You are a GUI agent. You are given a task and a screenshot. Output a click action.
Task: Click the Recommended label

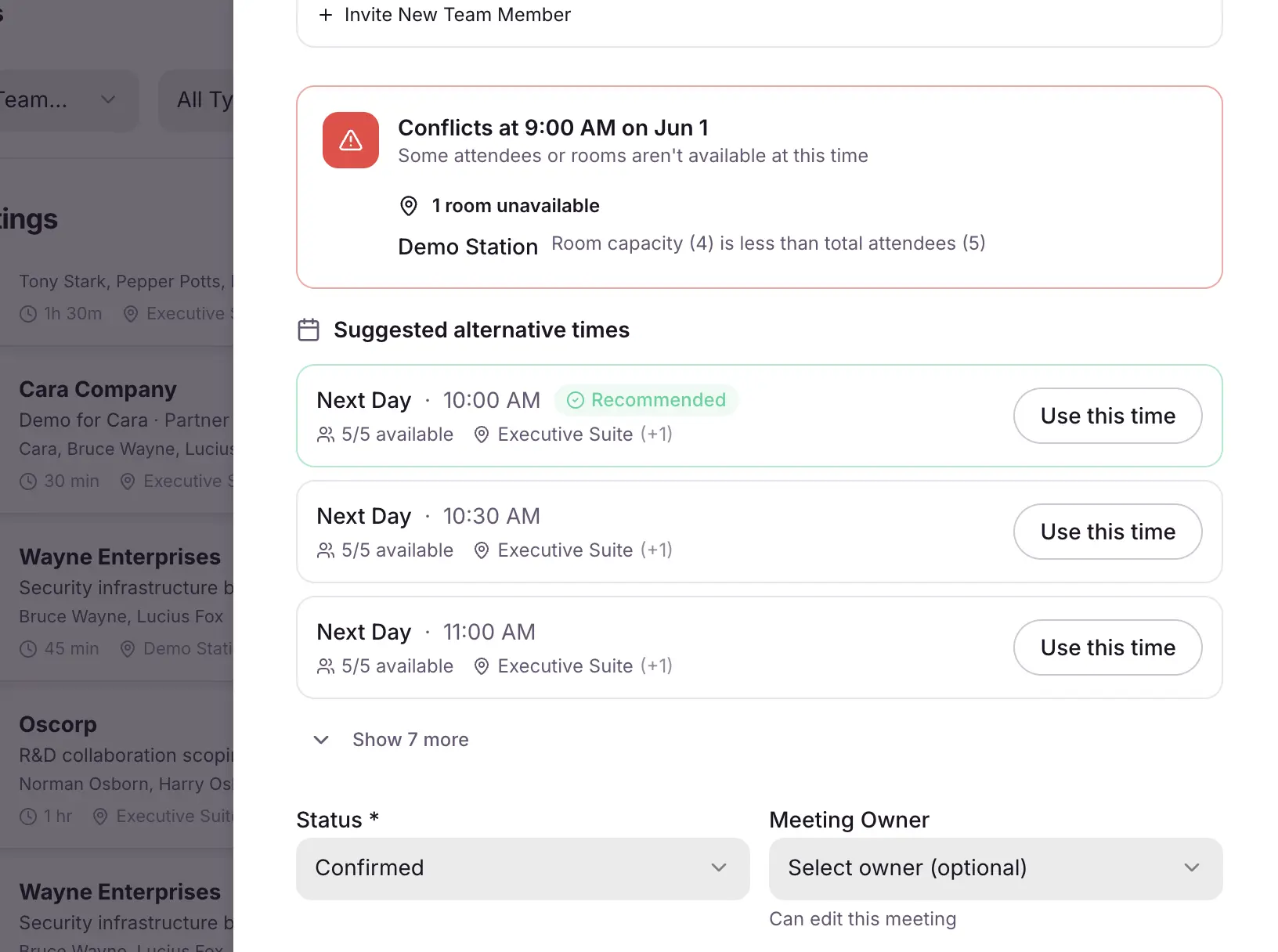tap(659, 400)
